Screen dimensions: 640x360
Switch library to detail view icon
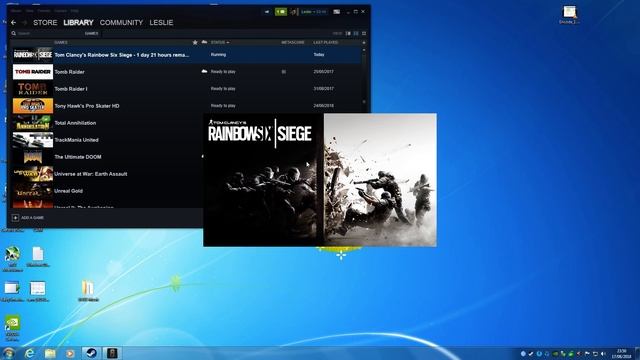point(348,33)
